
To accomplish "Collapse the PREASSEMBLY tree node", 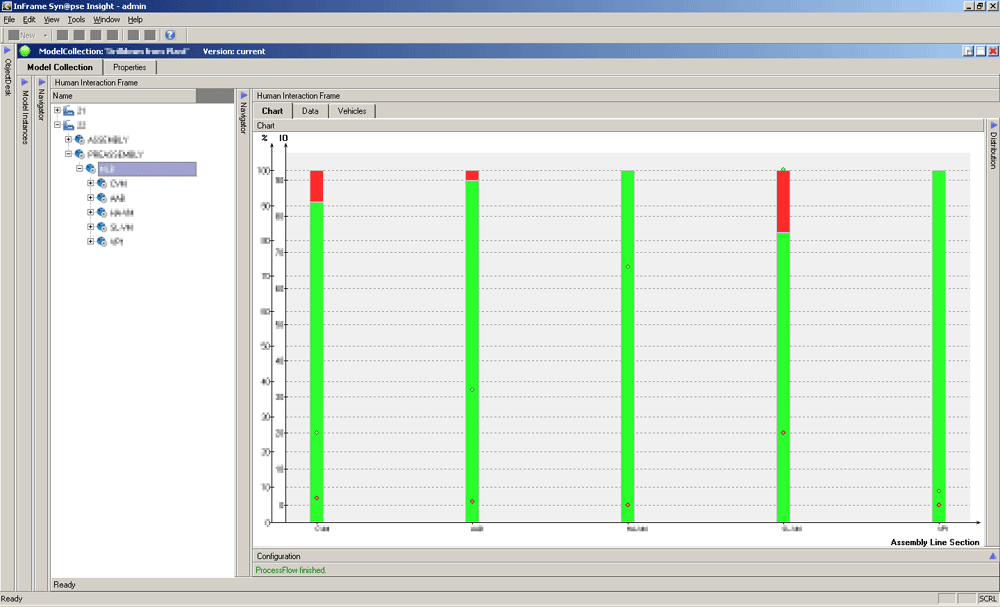I will [68, 155].
